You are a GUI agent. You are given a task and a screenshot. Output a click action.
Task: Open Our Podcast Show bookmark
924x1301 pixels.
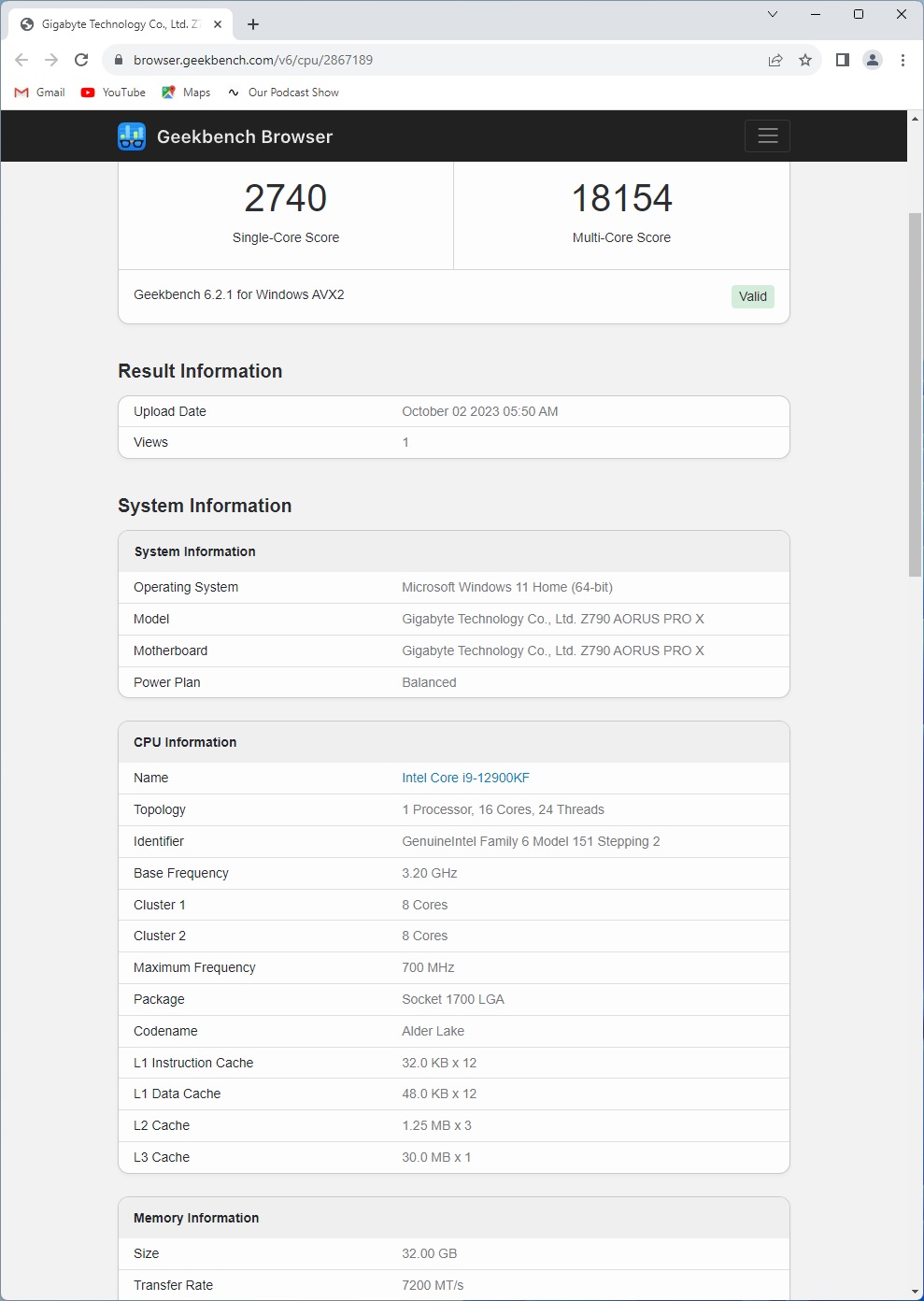283,93
